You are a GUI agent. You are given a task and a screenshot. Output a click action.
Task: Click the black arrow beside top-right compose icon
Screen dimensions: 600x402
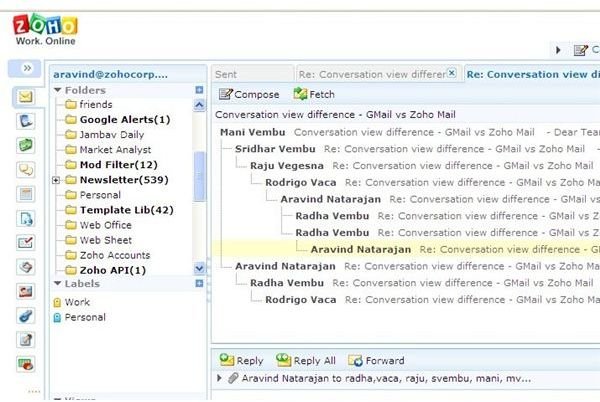[558, 50]
